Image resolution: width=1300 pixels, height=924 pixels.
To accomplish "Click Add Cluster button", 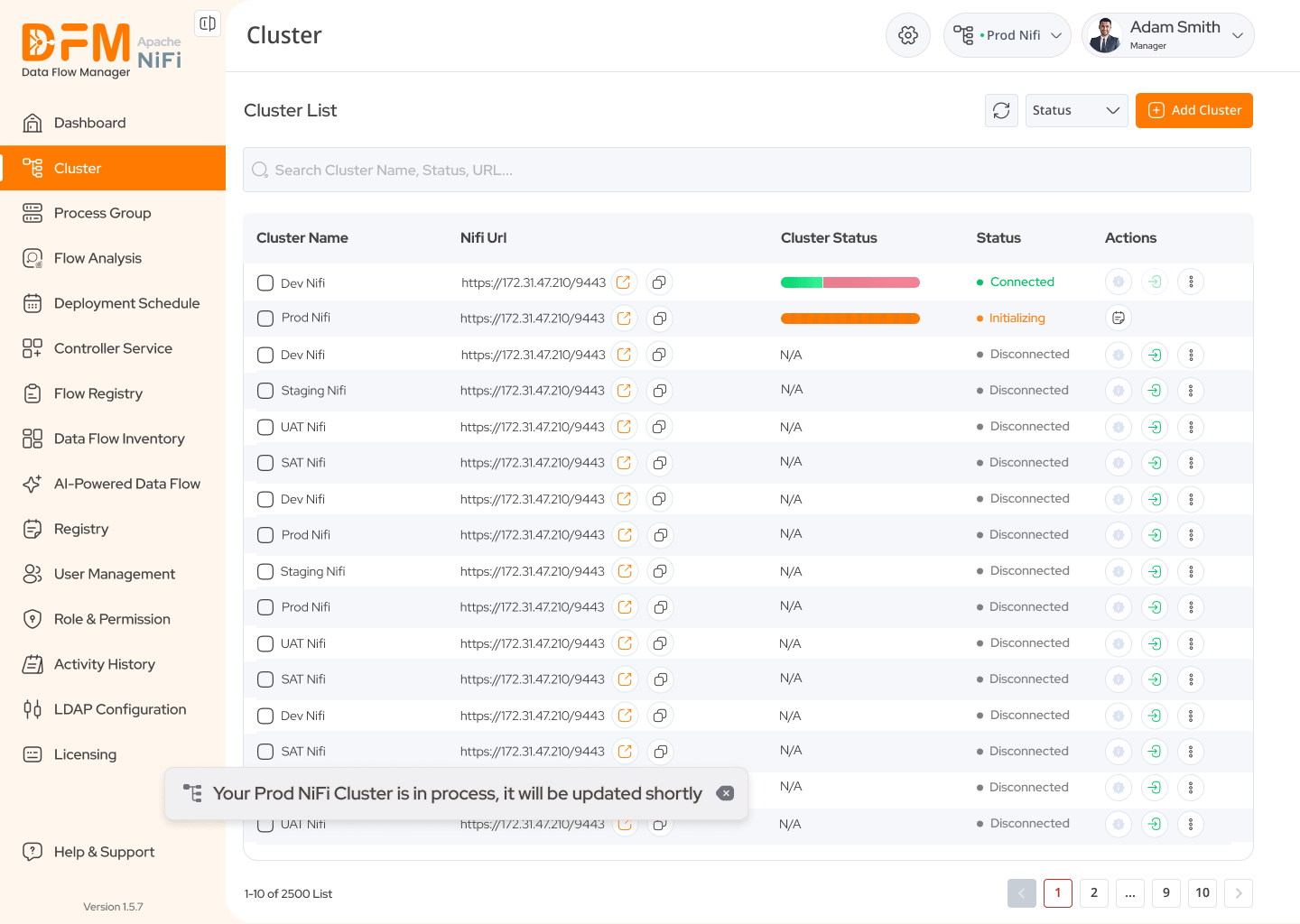I will pos(1193,110).
